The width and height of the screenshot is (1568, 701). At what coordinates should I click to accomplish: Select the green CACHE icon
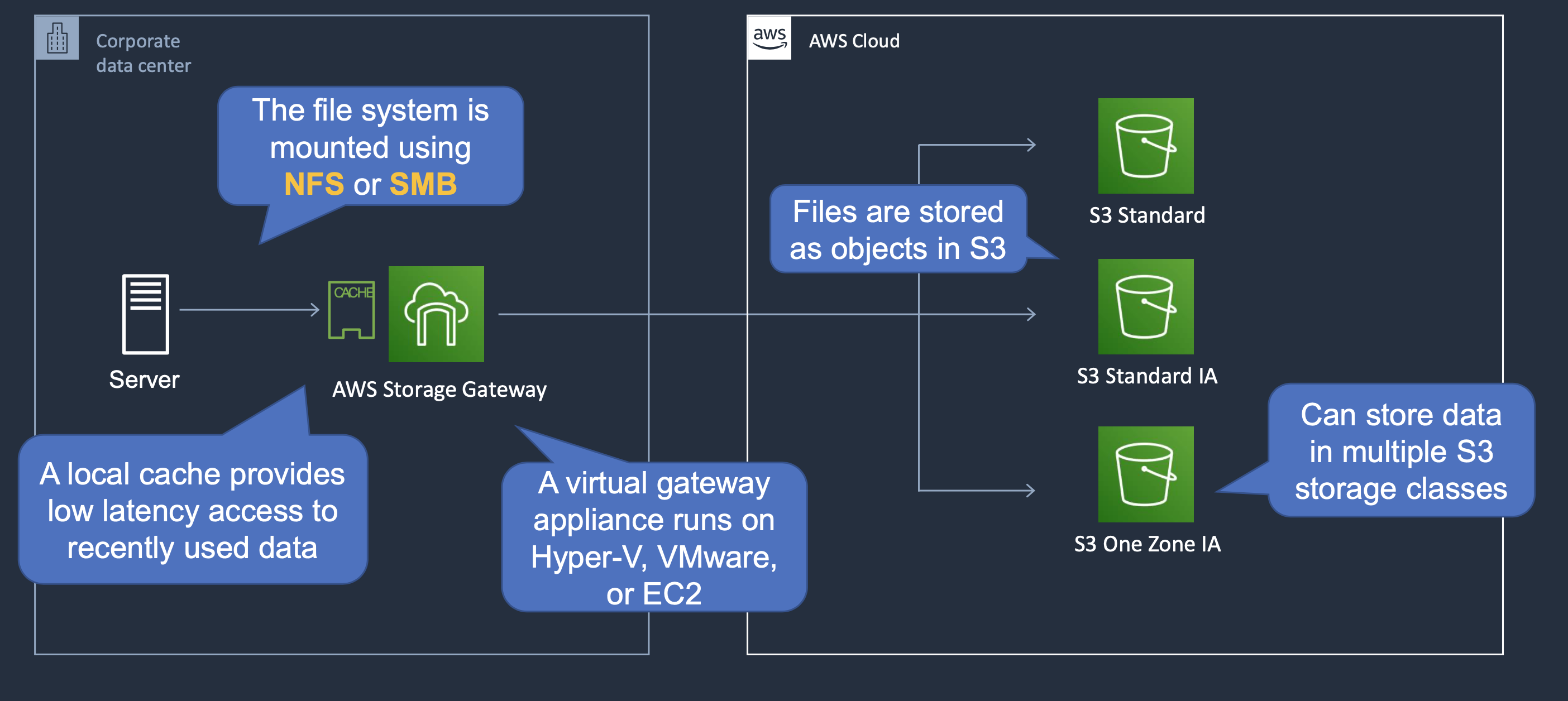pyautogui.click(x=351, y=310)
